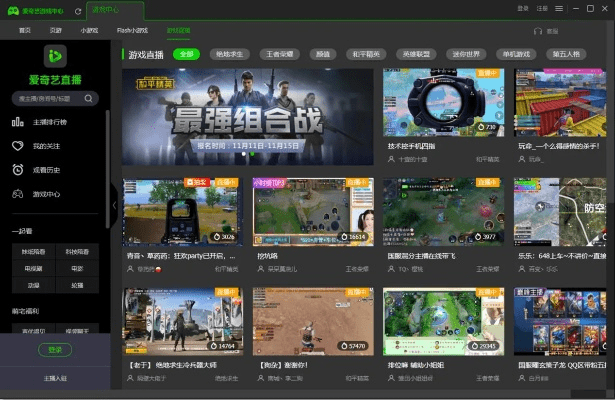Click the iQiyi game center gamepad logo
Screen dimensions: 615x400
click(x=13, y=11)
